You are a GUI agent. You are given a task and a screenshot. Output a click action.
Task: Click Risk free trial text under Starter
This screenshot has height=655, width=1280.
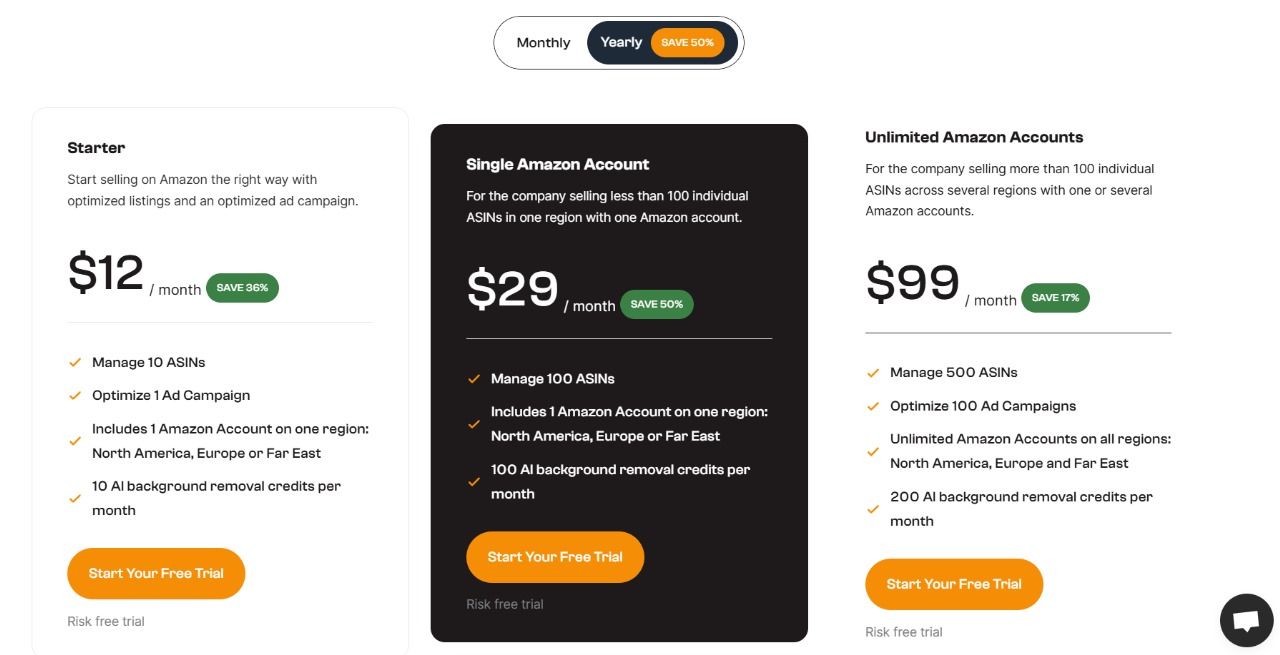[106, 621]
